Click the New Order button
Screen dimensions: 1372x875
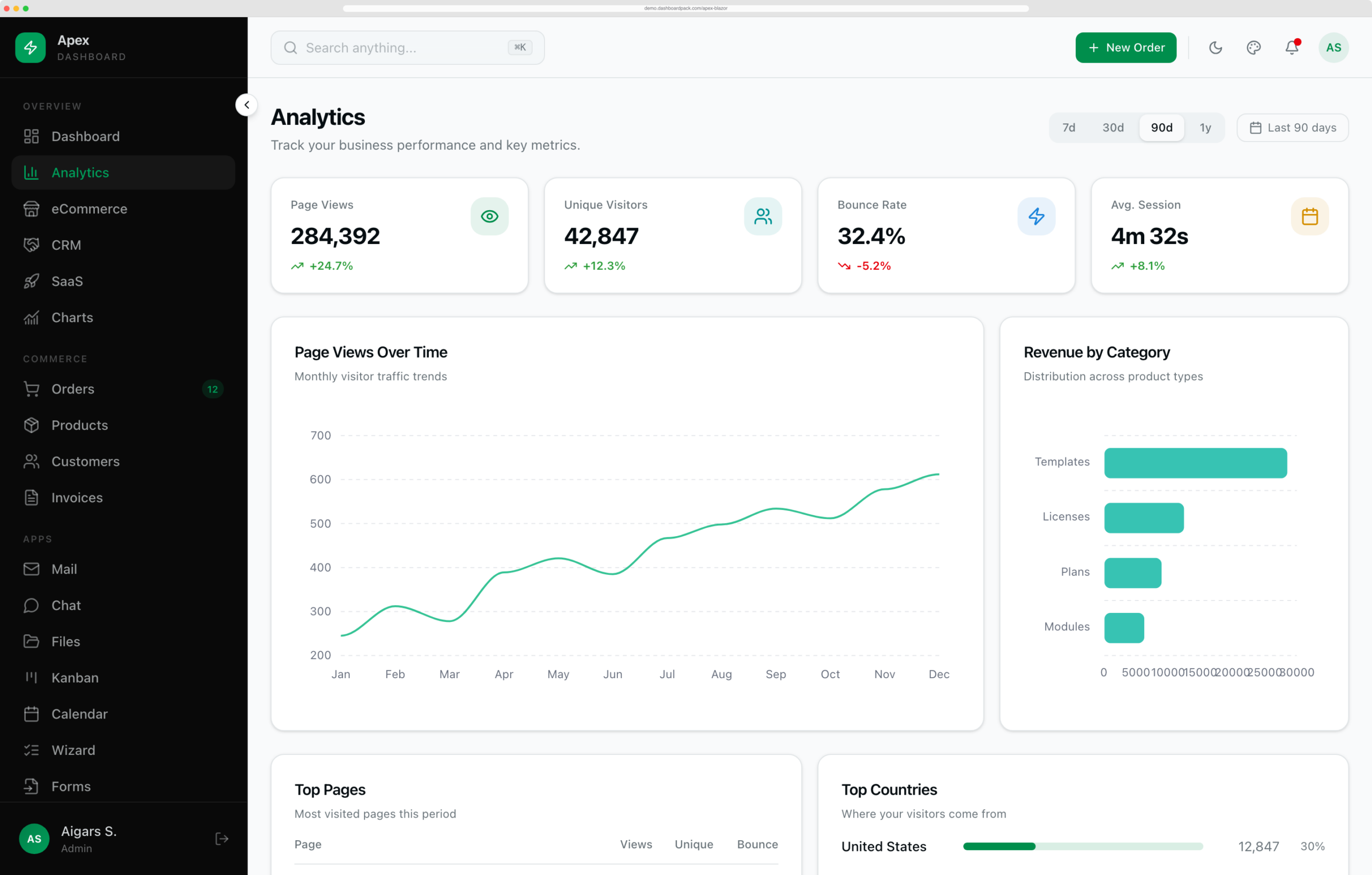(x=1126, y=47)
